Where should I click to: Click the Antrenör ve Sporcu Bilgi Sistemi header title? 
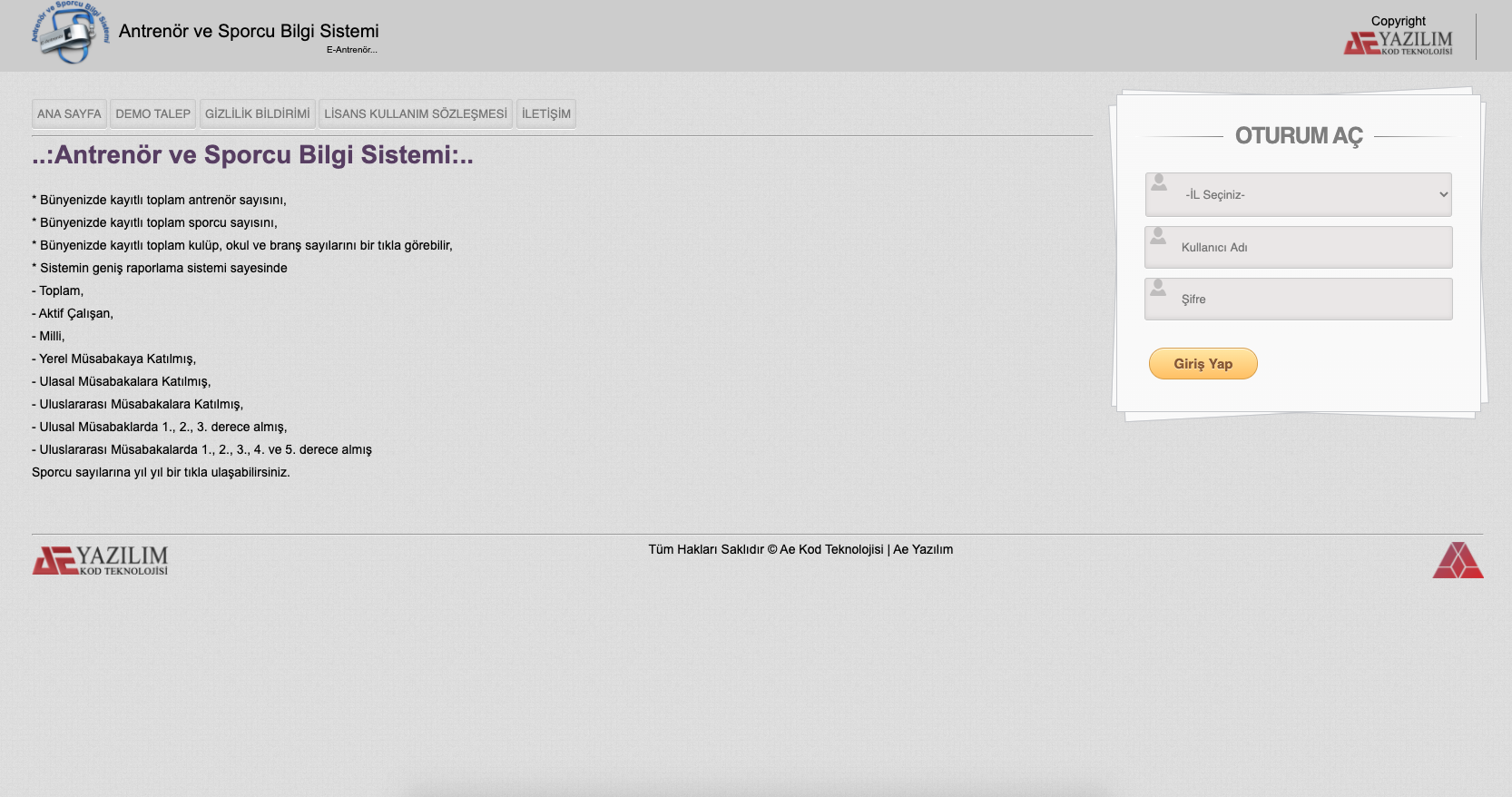coord(249,31)
